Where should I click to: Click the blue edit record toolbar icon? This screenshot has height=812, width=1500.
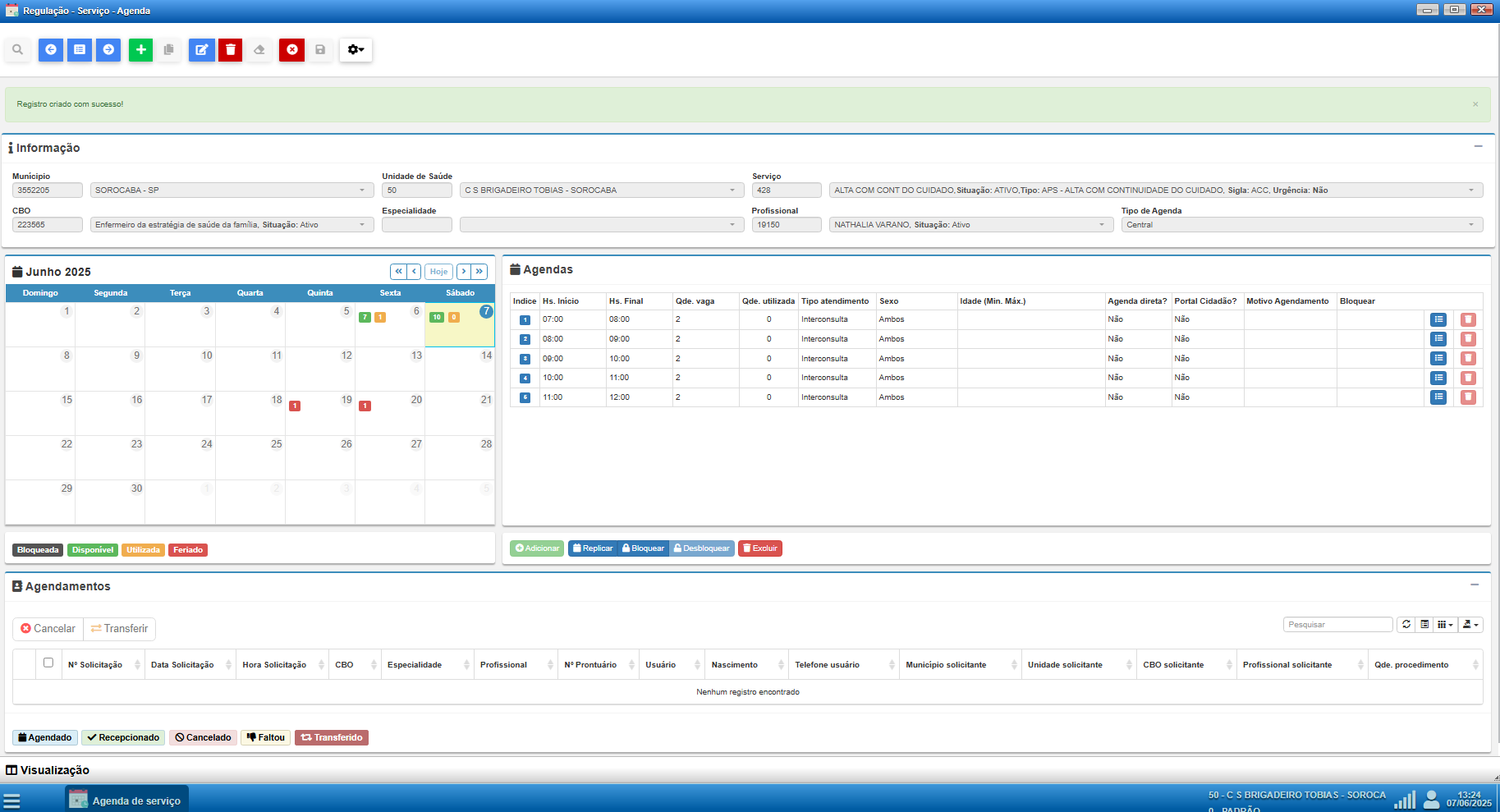[x=201, y=50]
